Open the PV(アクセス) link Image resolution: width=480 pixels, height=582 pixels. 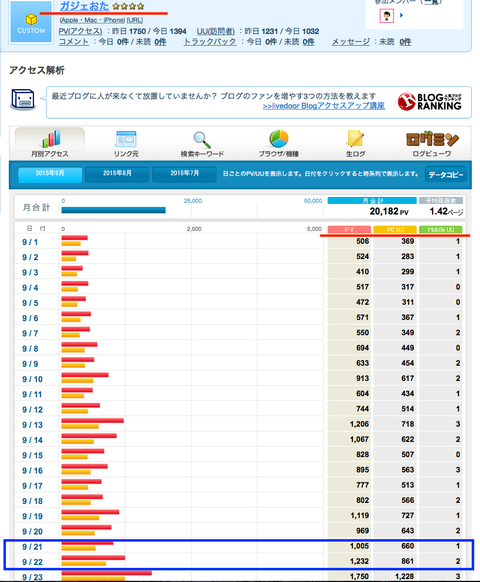(81, 31)
